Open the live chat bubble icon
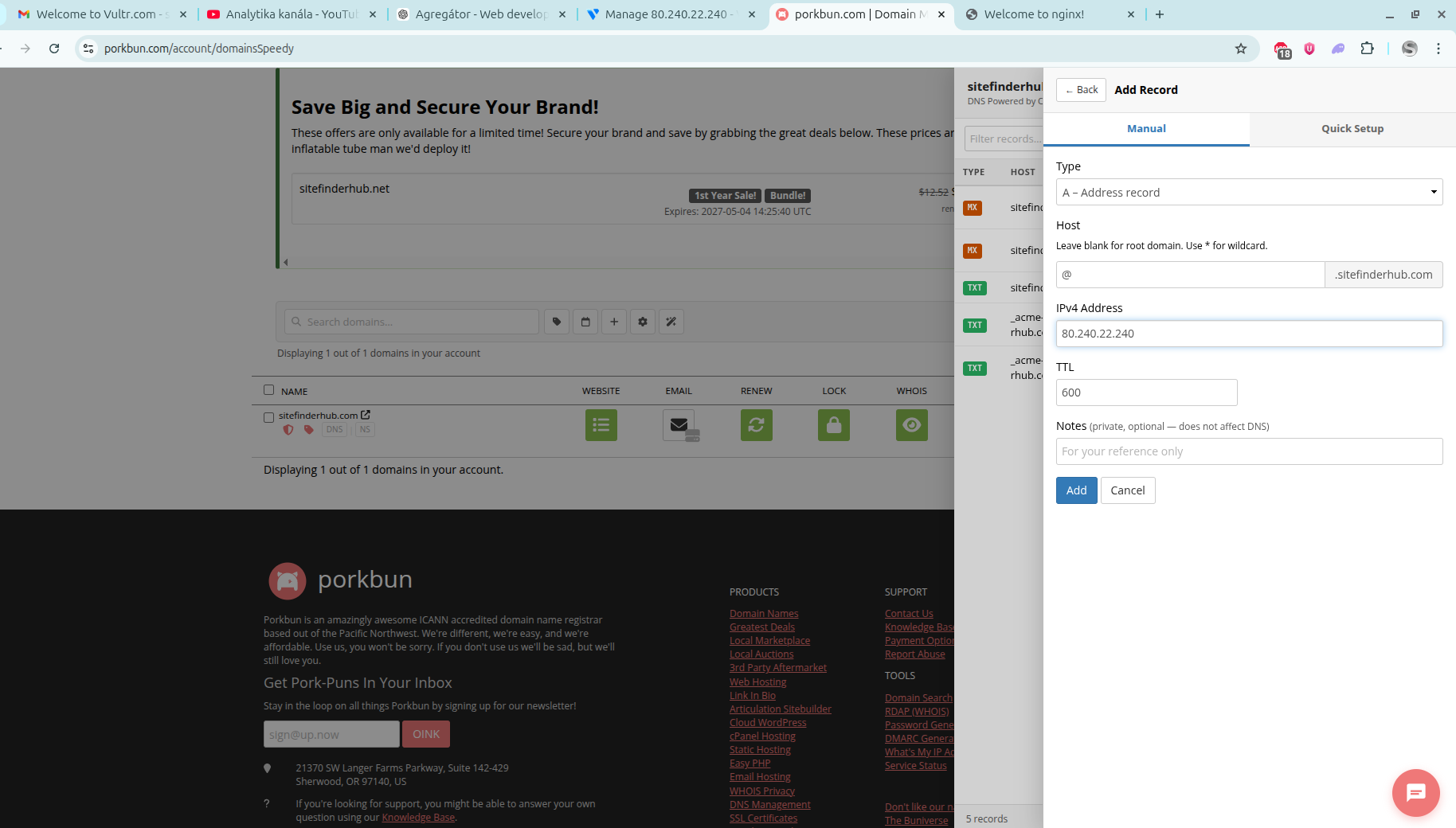The height and width of the screenshot is (828, 1456). coord(1415,793)
